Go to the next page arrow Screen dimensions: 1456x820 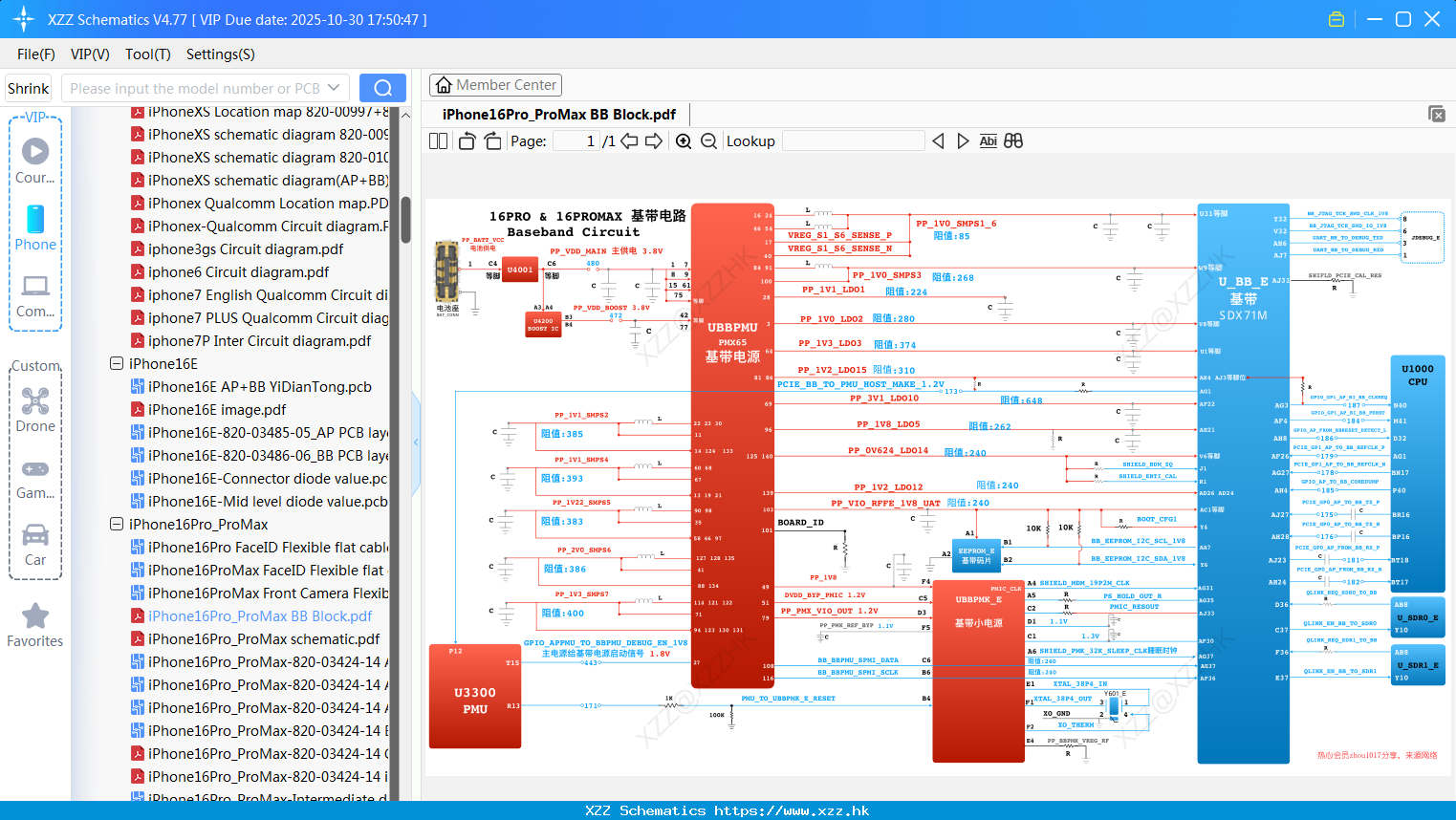click(654, 141)
